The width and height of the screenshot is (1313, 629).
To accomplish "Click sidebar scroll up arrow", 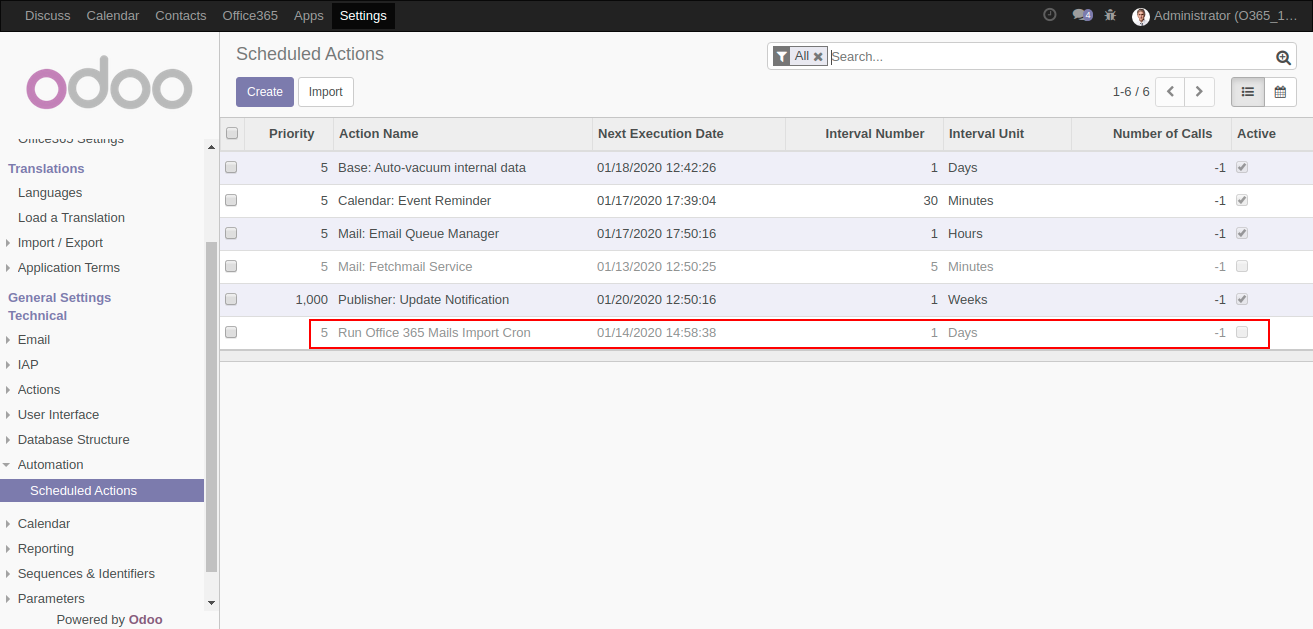I will (210, 147).
